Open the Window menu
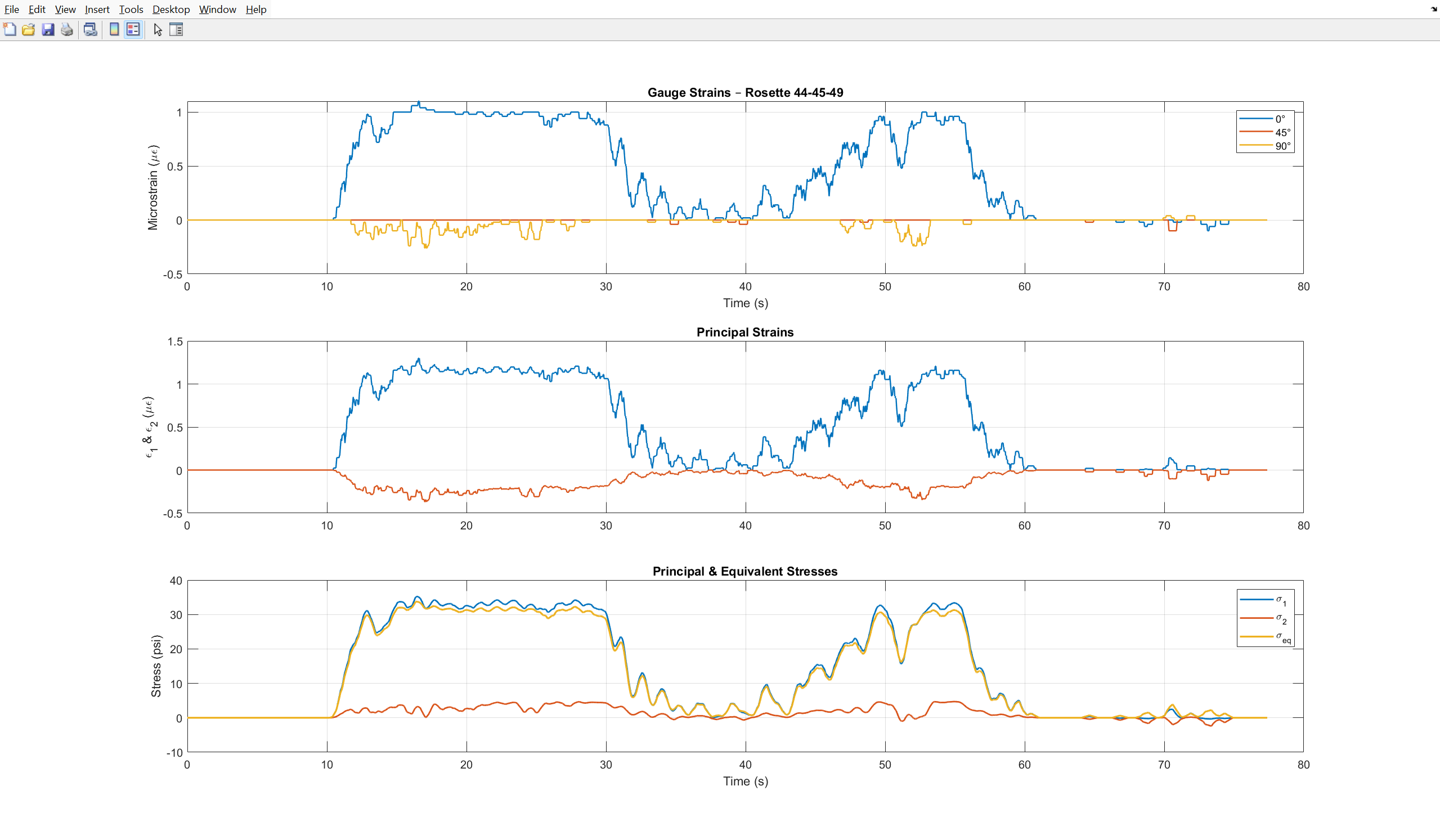Screen dimensions: 1440x840 tap(218, 9)
